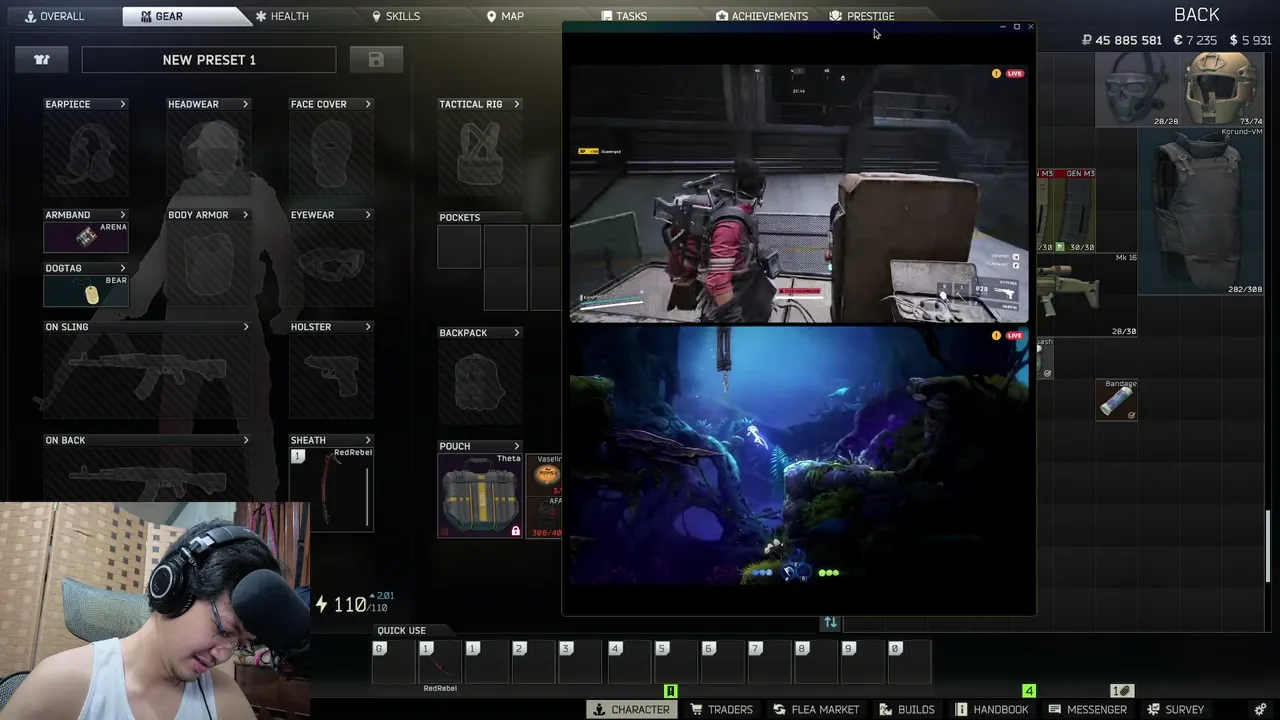The height and width of the screenshot is (720, 1280).
Task: Select the tan helmet in stash
Action: [1220, 90]
